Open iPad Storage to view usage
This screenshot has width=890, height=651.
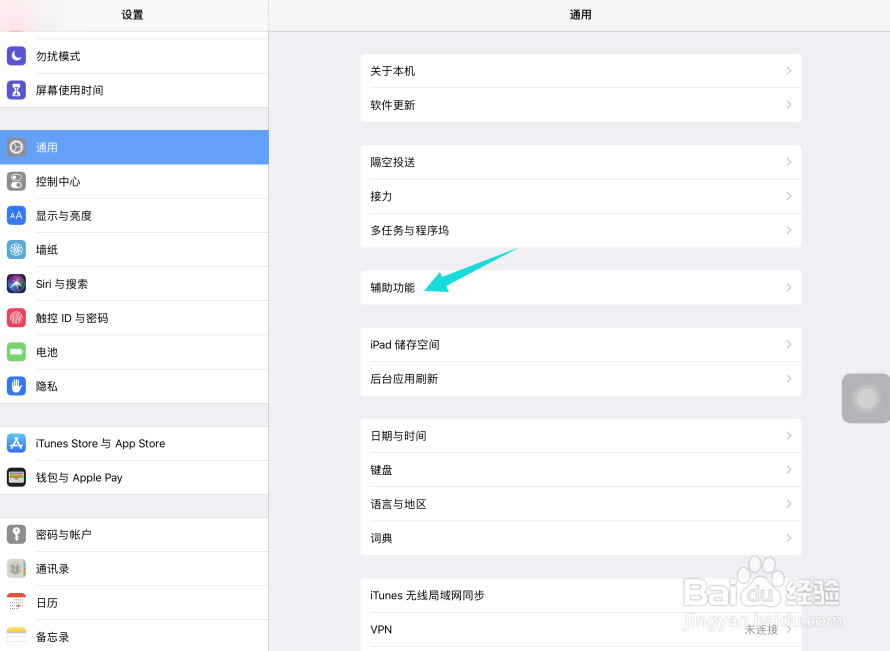580,344
